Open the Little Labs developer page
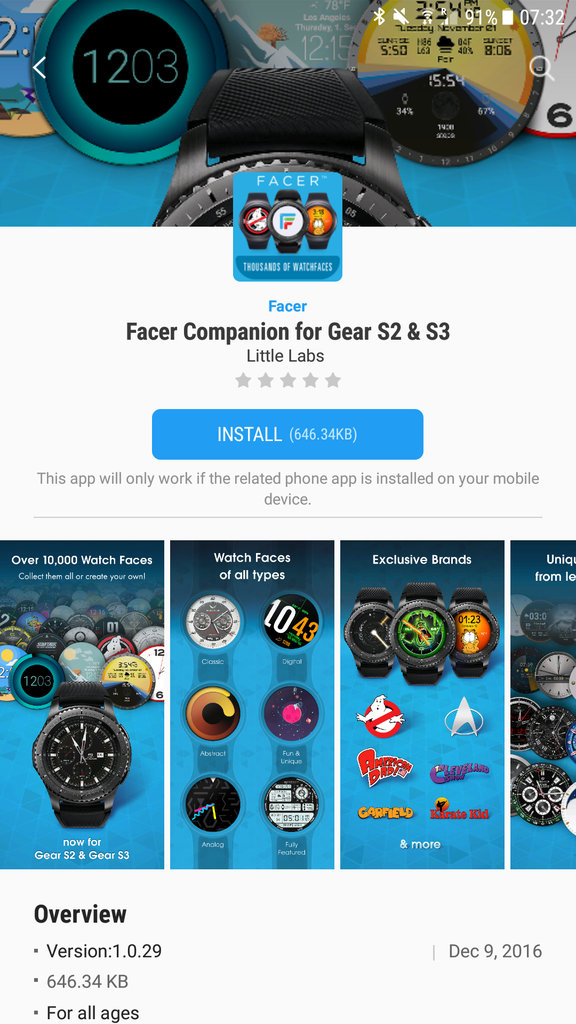Viewport: 576px width, 1024px height. (x=285, y=356)
